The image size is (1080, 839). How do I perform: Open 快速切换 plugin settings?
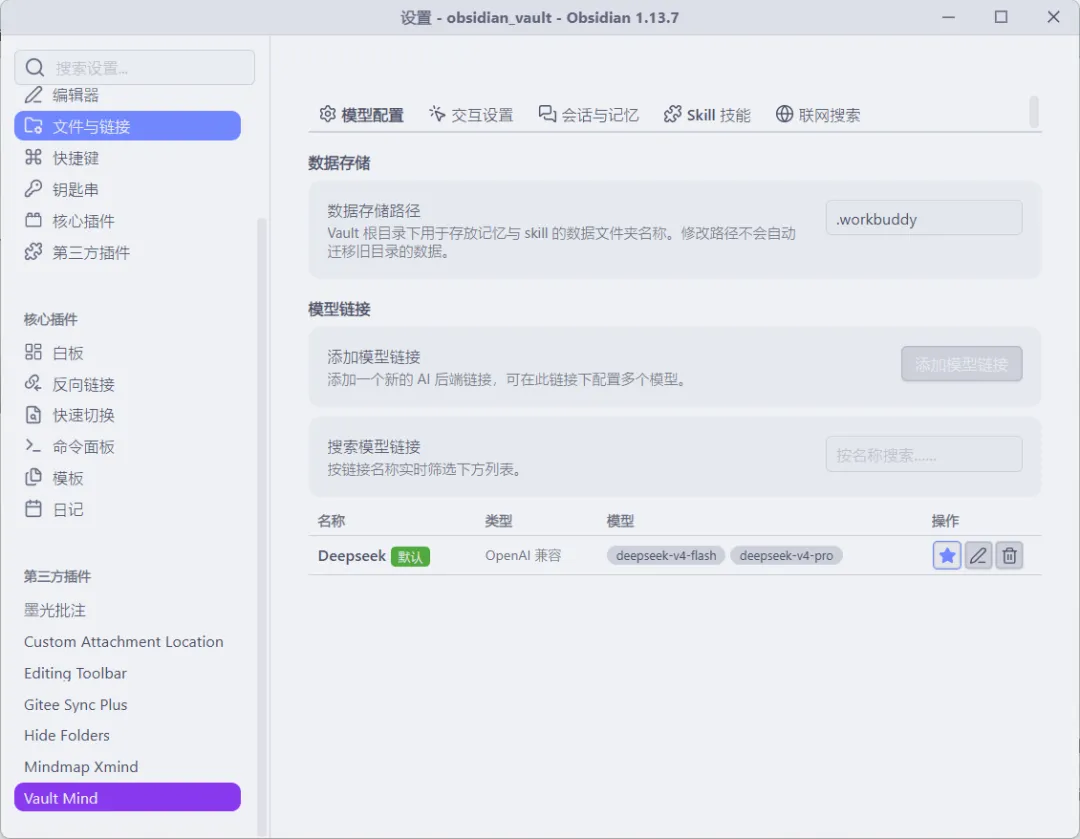[127, 415]
